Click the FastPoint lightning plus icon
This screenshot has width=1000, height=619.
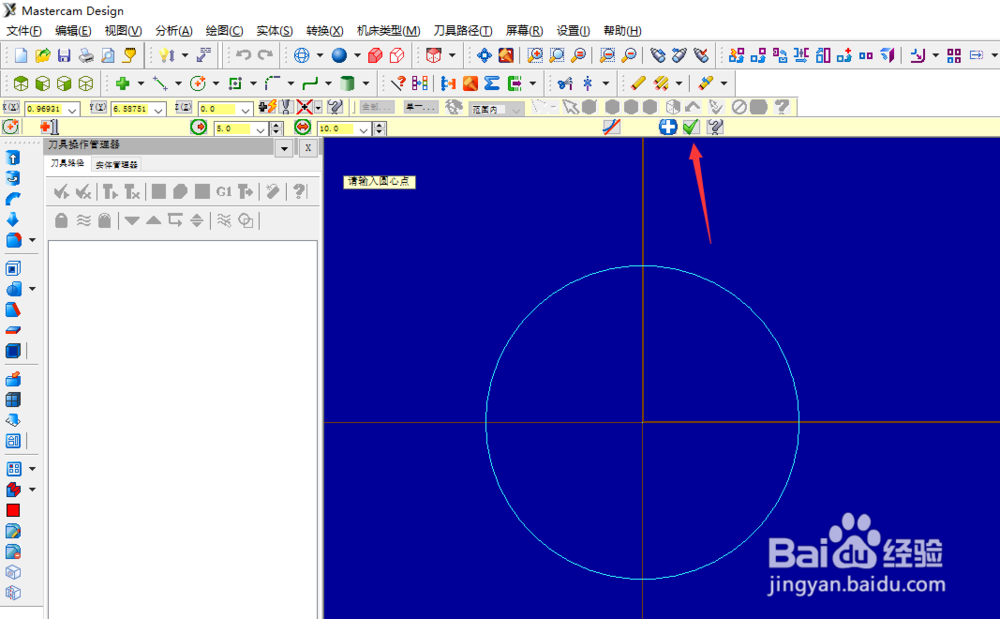coord(267,107)
